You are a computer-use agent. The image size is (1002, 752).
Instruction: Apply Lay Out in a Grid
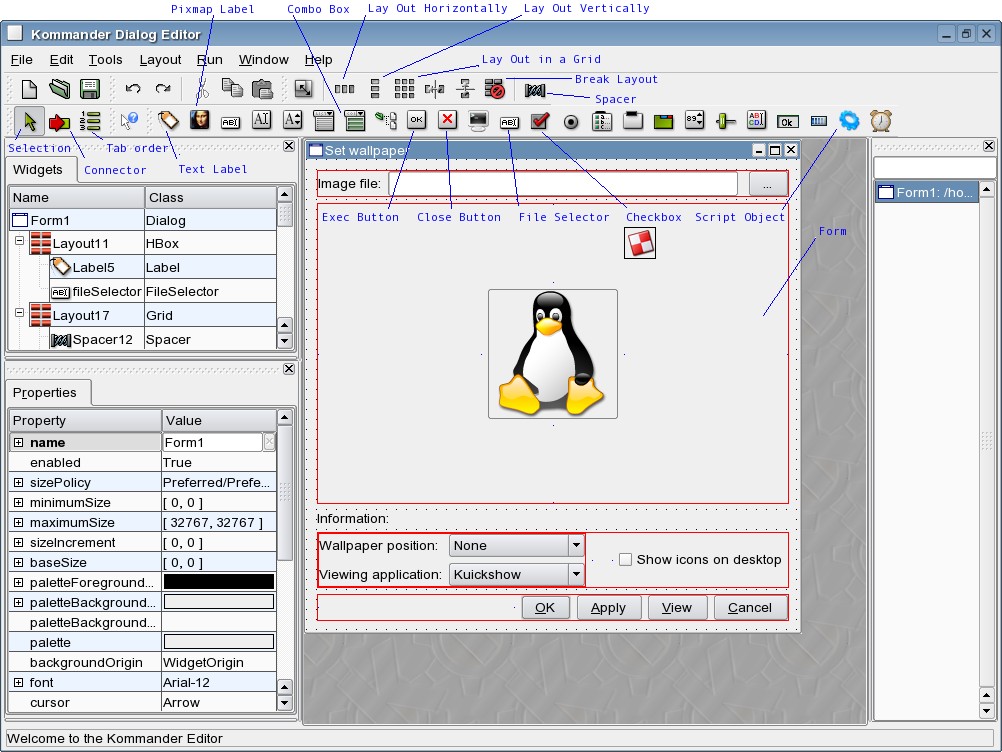coord(404,89)
